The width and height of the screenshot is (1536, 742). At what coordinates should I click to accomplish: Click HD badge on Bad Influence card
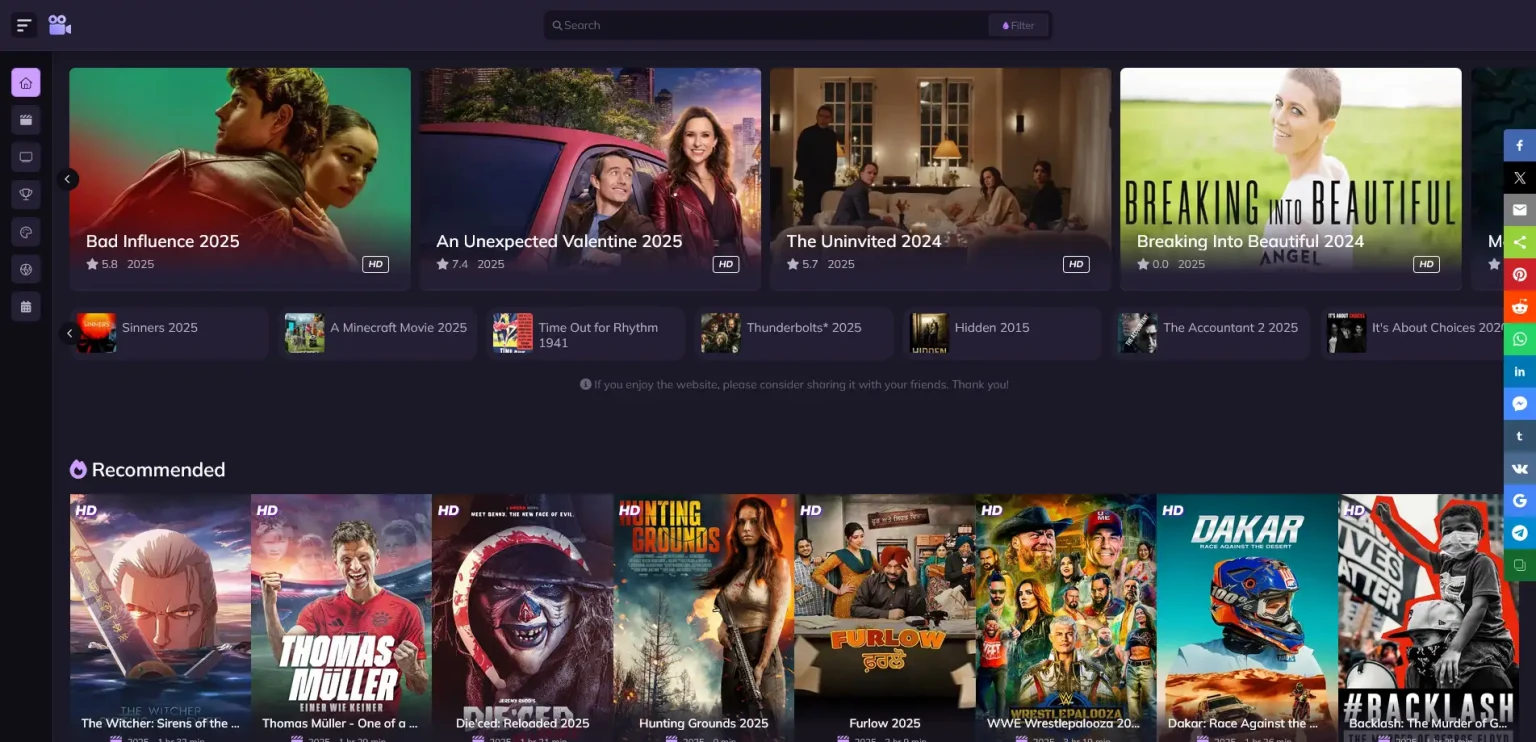point(376,264)
